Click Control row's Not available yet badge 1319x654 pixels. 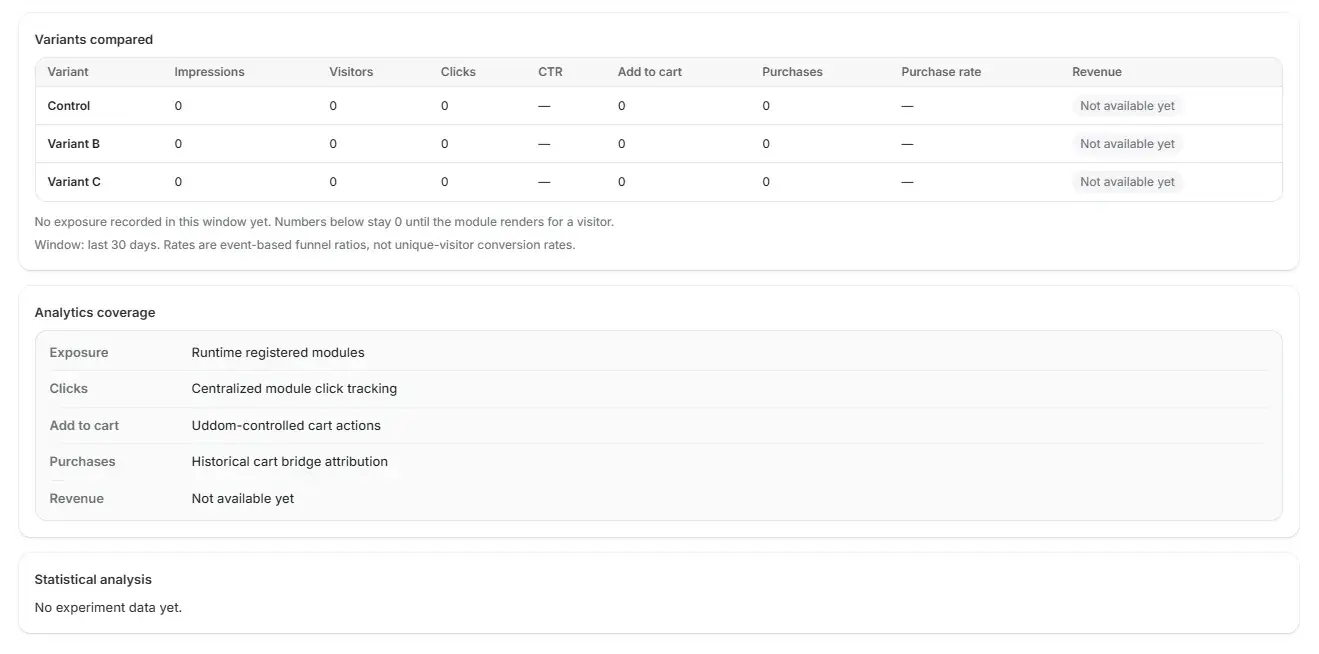pos(1127,106)
